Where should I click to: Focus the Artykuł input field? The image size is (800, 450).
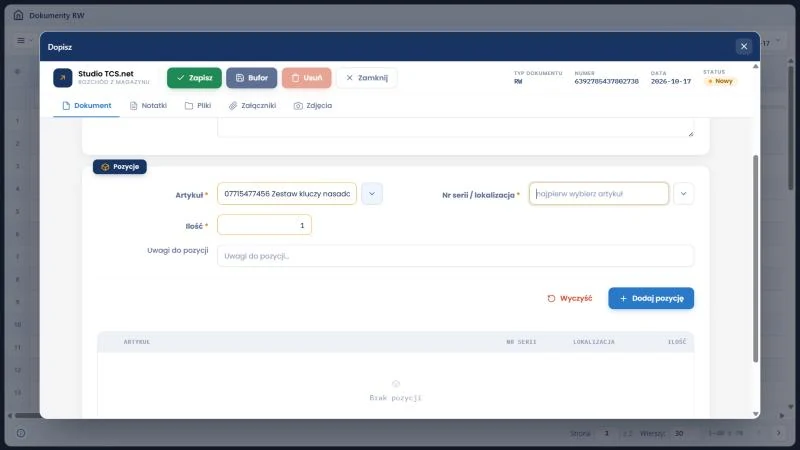[287, 194]
